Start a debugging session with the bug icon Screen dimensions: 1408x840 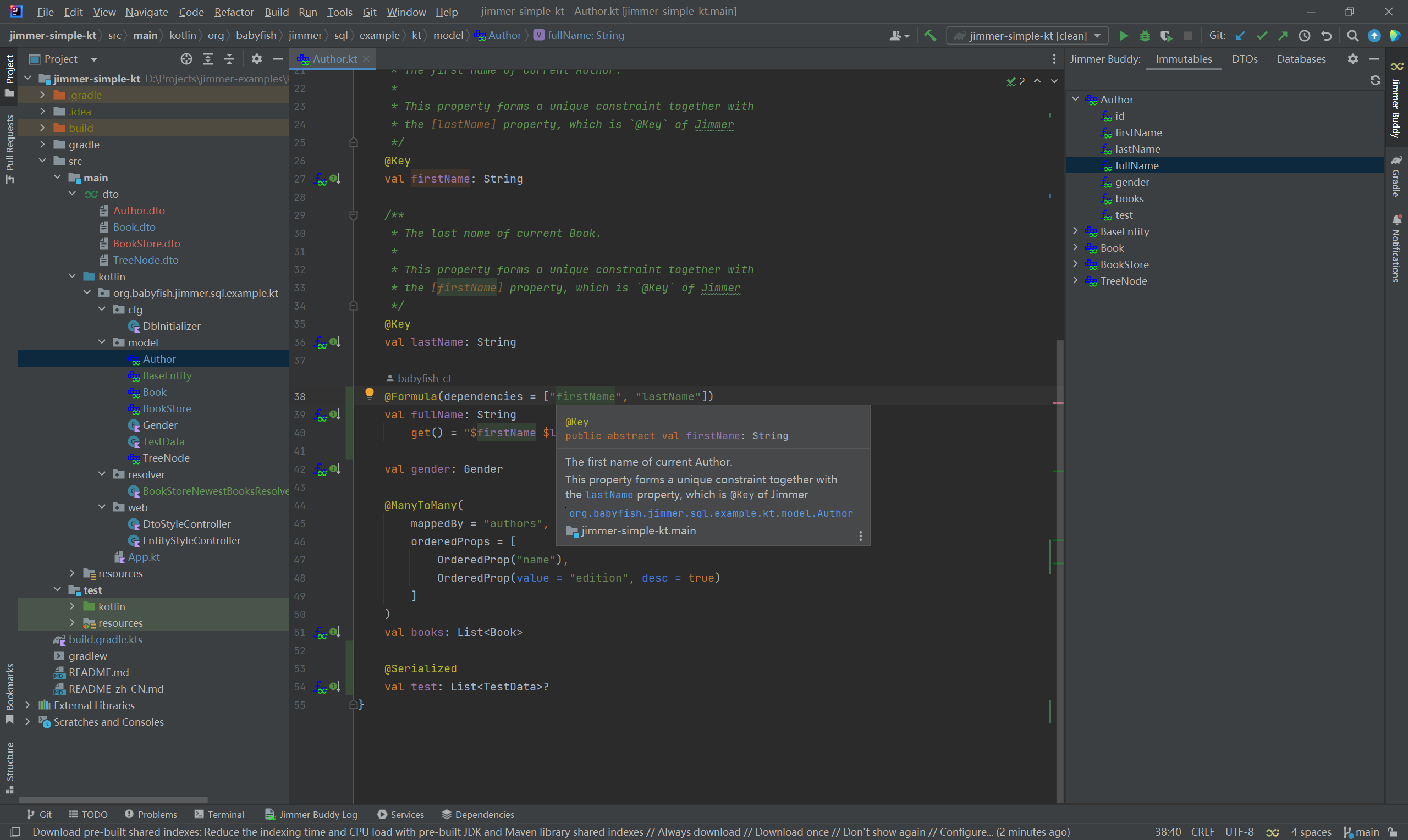pos(1145,35)
